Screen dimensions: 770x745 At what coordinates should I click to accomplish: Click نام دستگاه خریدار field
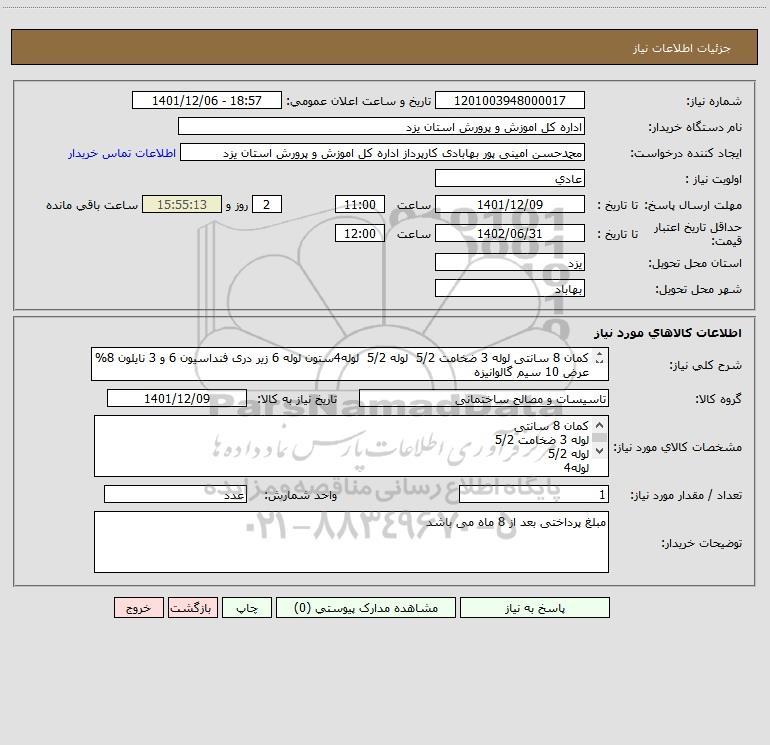click(x=381, y=126)
